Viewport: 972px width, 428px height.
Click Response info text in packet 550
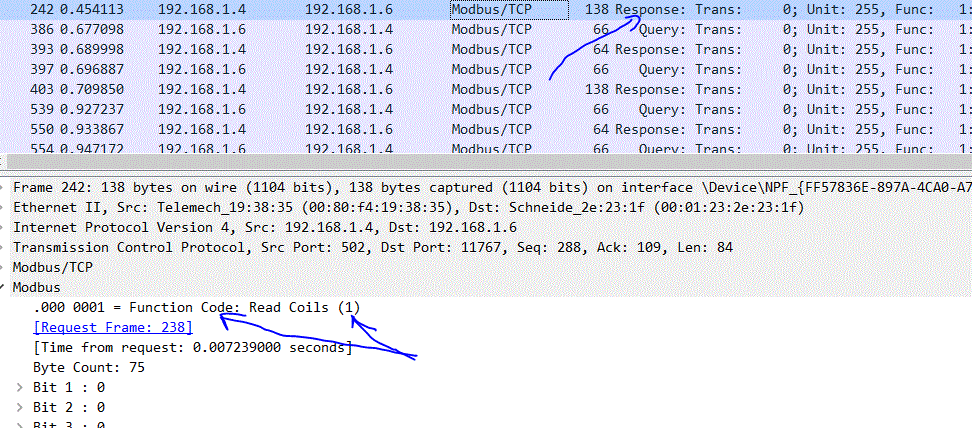point(650,128)
